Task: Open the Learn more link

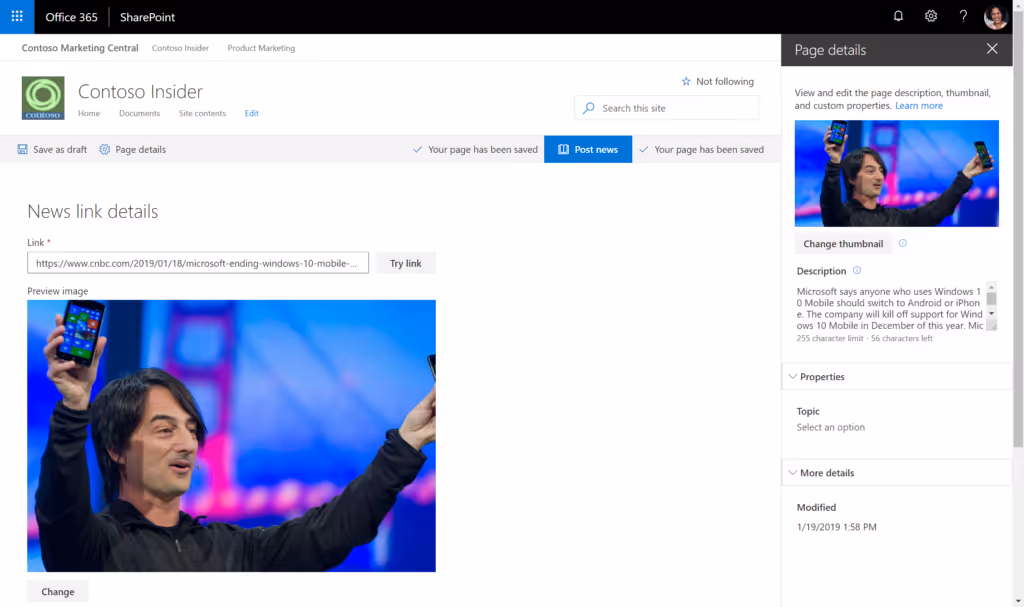Action: pyautogui.click(x=919, y=105)
